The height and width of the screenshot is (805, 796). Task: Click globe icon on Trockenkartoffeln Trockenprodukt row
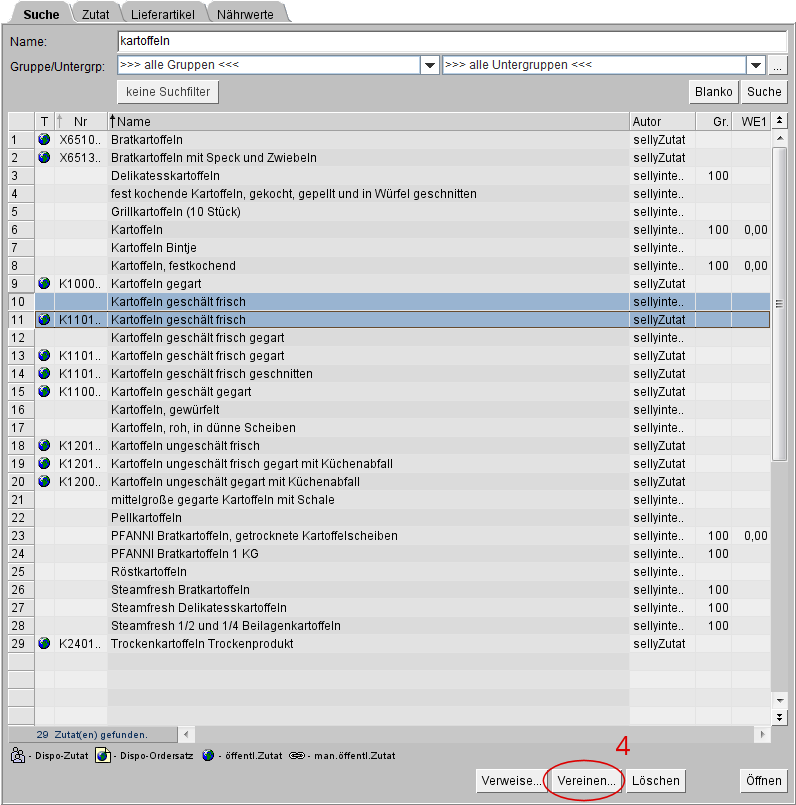pyautogui.click(x=44, y=644)
